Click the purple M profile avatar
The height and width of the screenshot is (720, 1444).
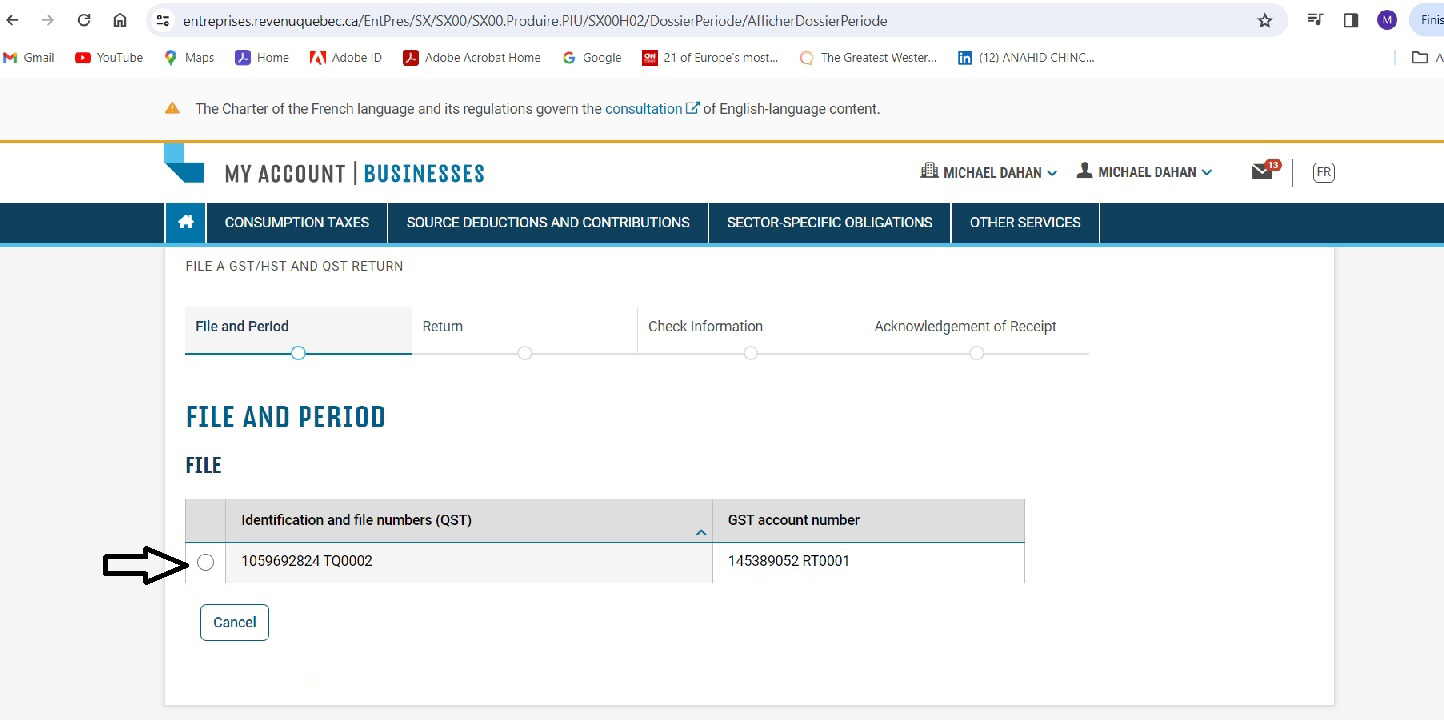pyautogui.click(x=1386, y=20)
